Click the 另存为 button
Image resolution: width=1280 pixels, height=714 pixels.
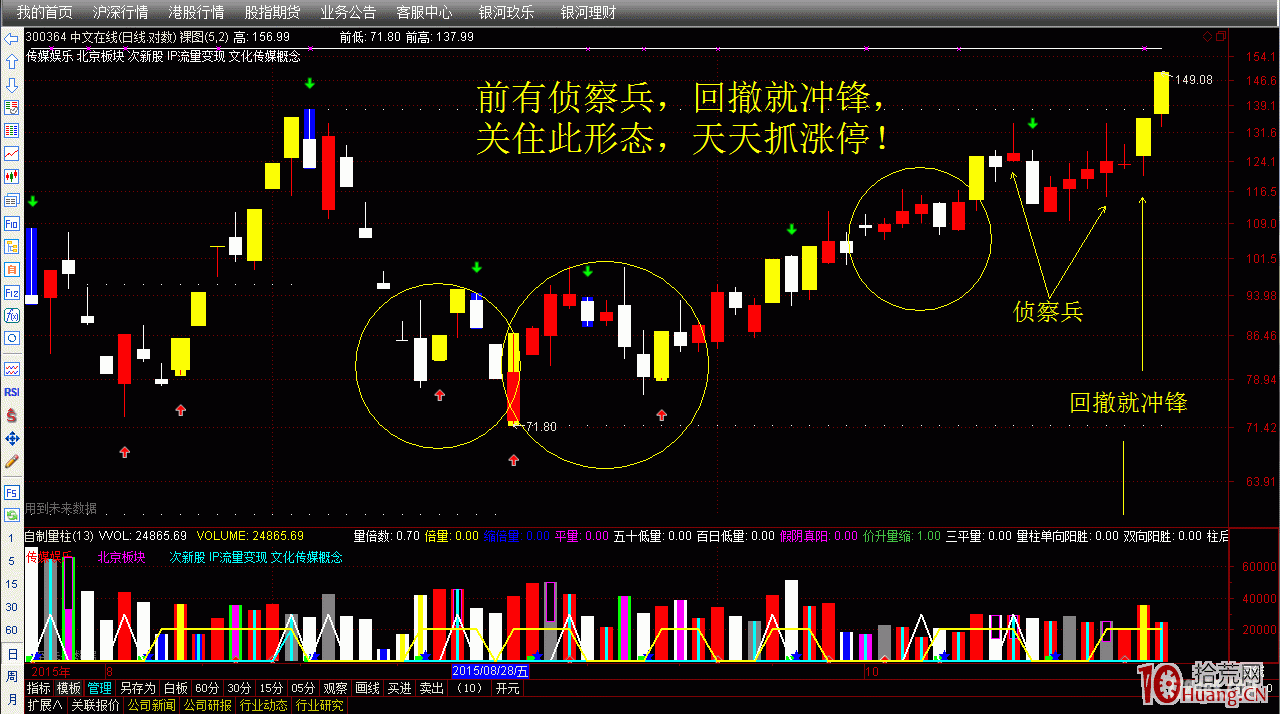[138, 688]
